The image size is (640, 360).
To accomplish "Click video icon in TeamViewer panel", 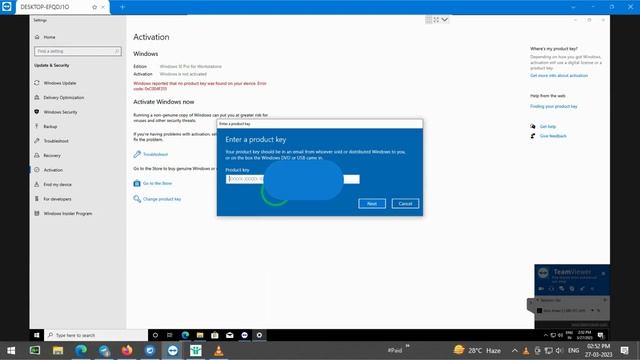I will pyautogui.click(x=541, y=289).
